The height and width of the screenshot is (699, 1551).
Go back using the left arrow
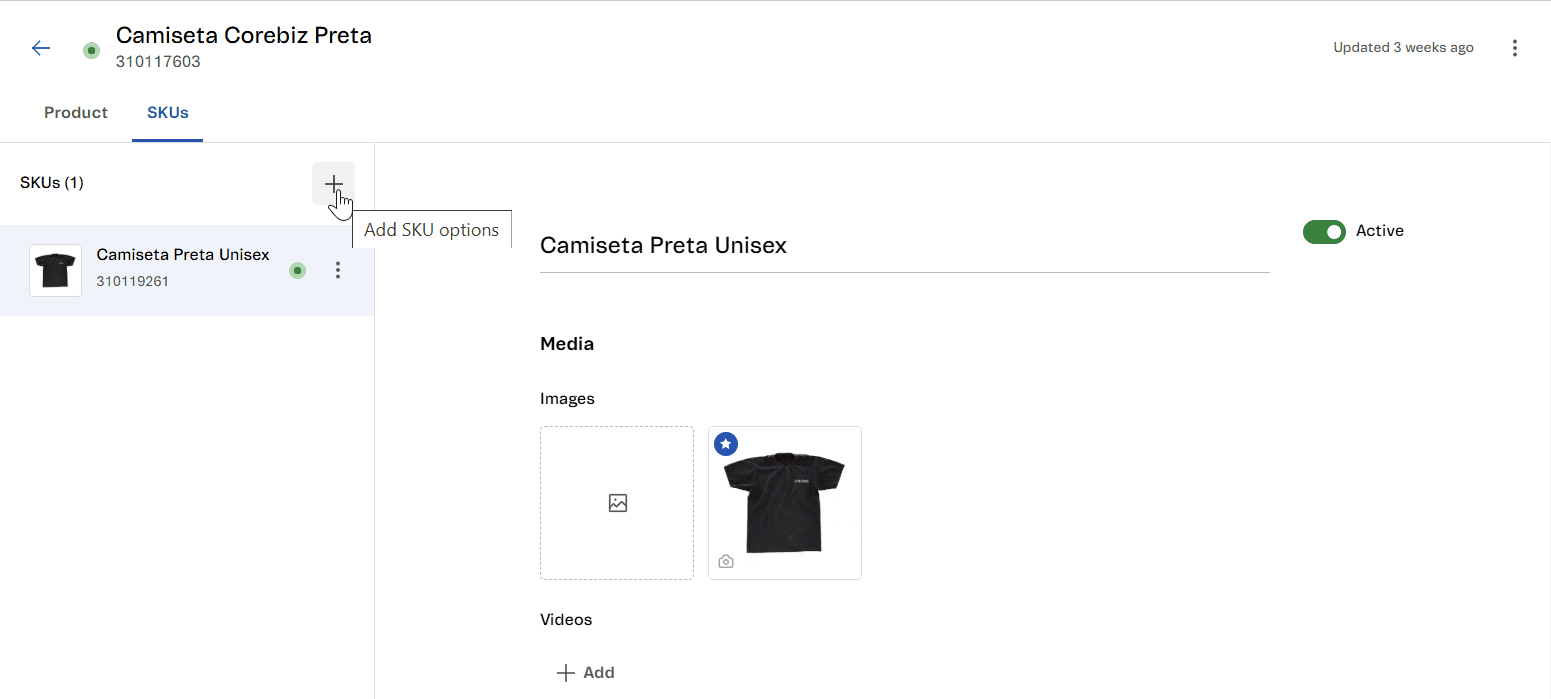click(41, 48)
